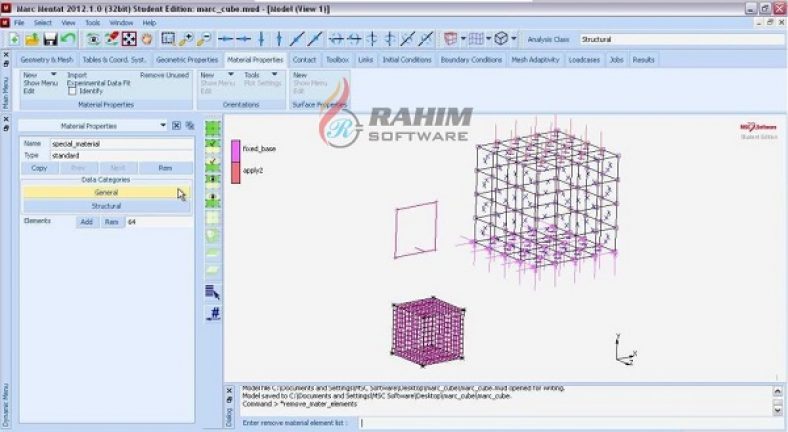Save the model with the floppy disk icon

(50, 39)
